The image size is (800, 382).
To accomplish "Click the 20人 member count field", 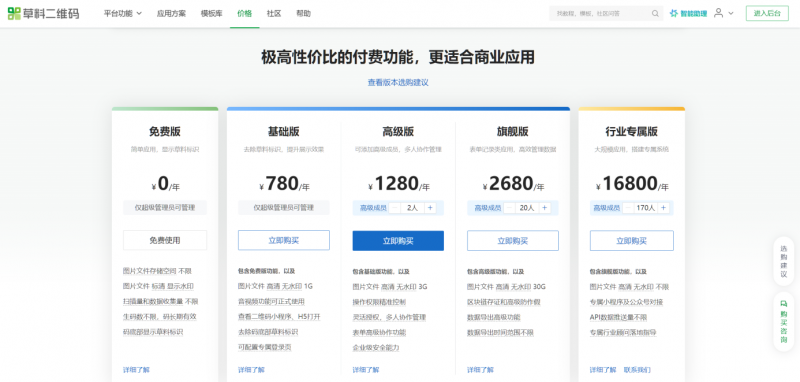I will point(527,208).
